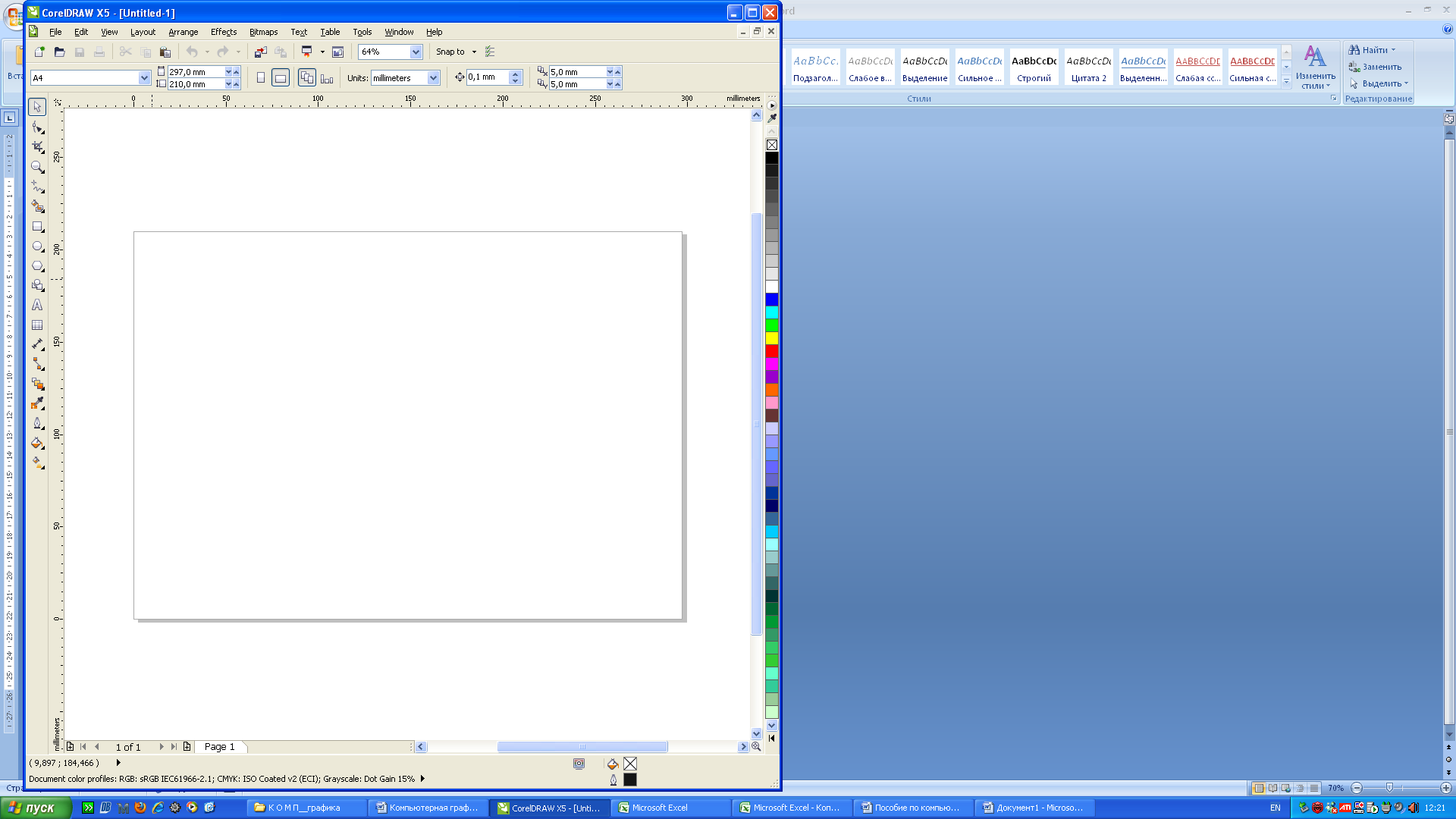The image size is (1456, 819).
Task: Apply the Строгий style in Word
Action: click(1034, 67)
